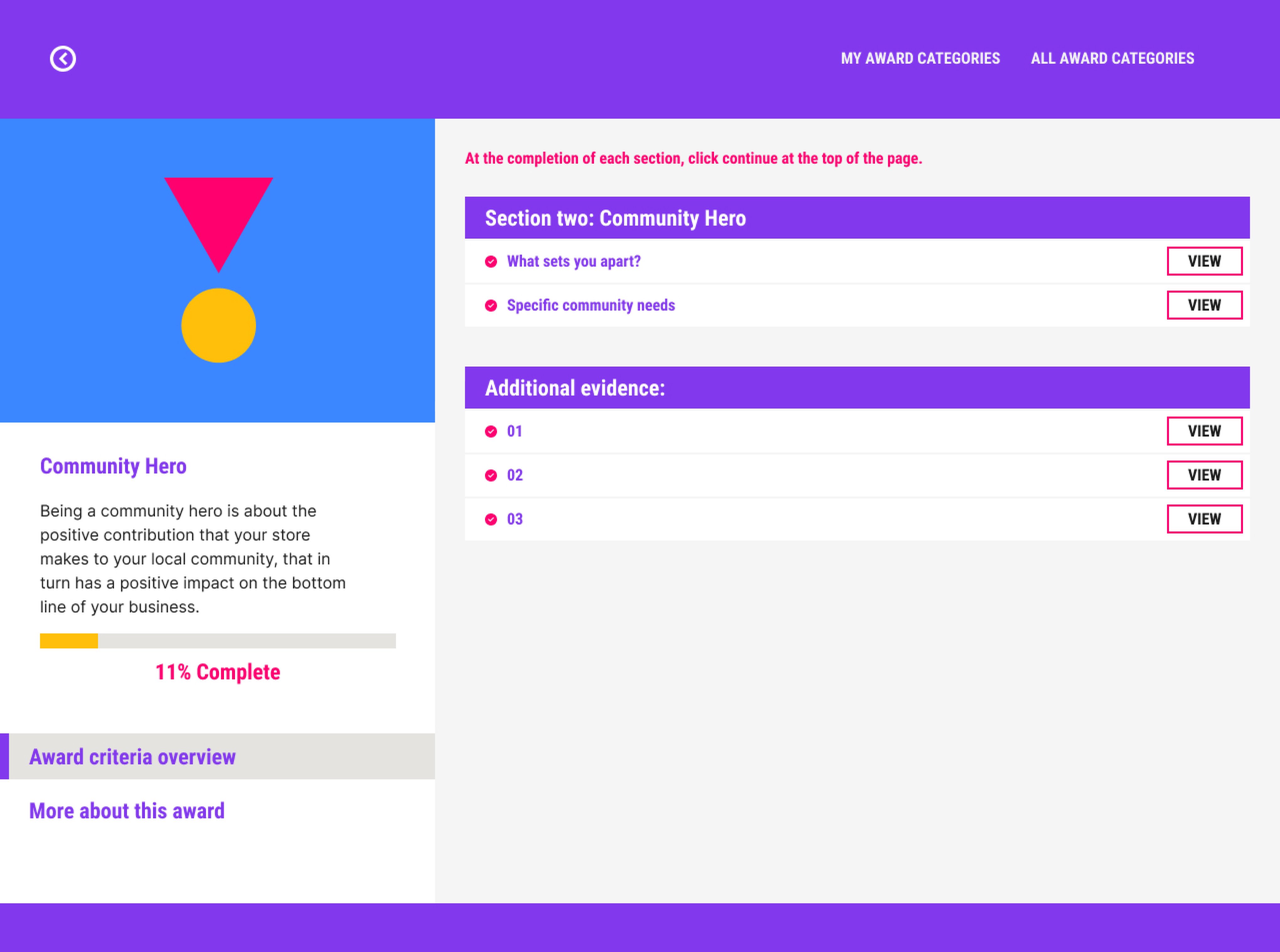Click checkmark icon next to evidence 02

(491, 475)
